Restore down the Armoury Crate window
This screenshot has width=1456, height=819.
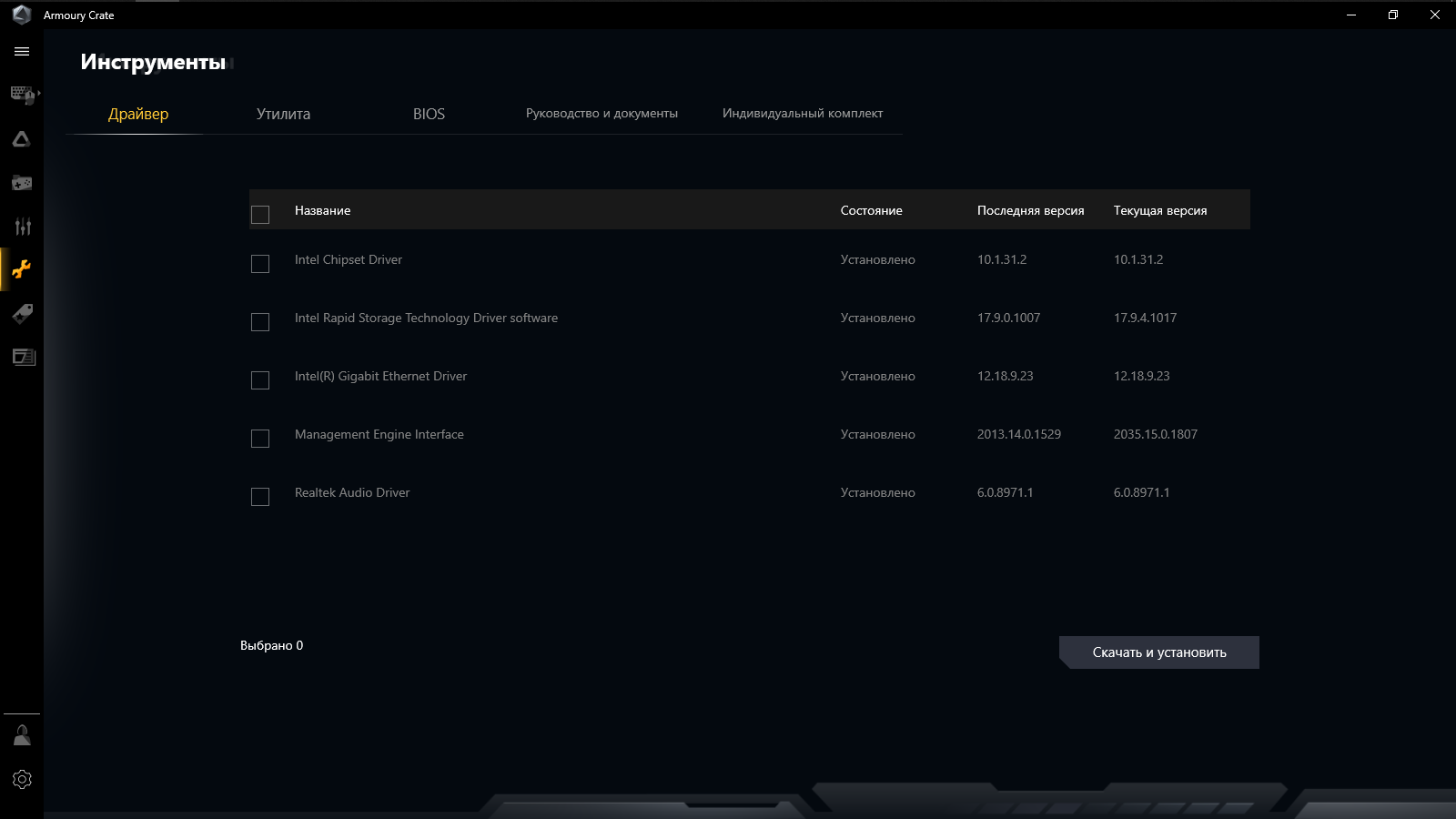pos(1393,15)
